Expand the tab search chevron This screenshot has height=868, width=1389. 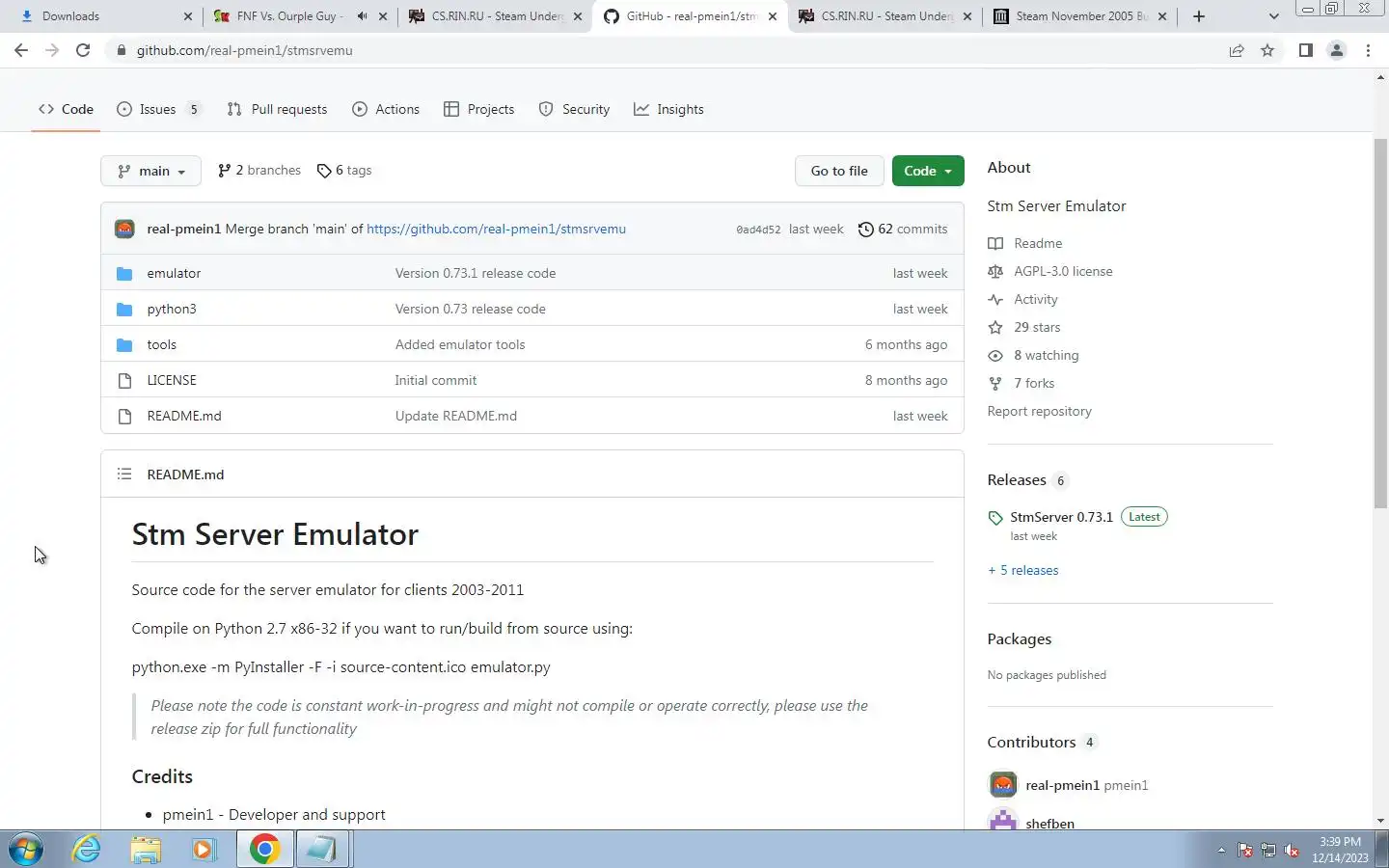pyautogui.click(x=1273, y=16)
